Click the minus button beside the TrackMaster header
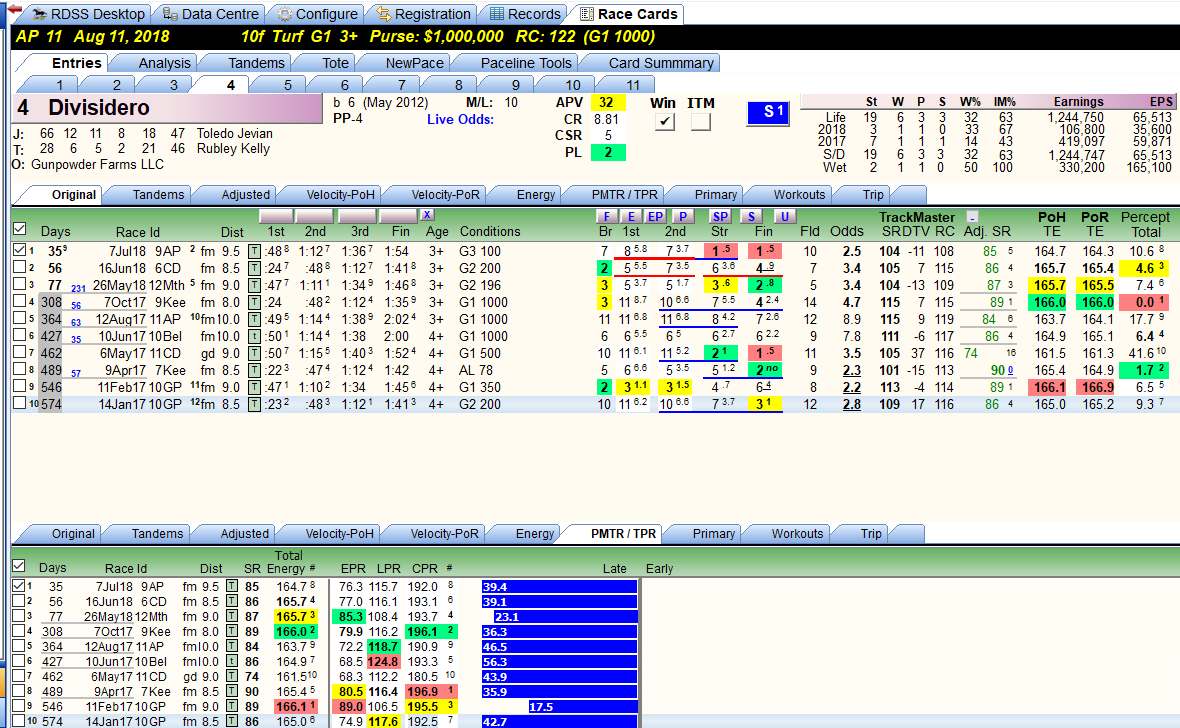The image size is (1180, 728). pyautogui.click(x=972, y=217)
